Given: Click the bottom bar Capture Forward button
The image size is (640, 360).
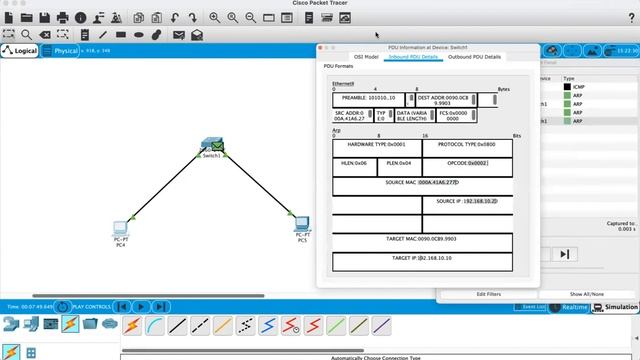Looking at the screenshot, I should [160, 307].
